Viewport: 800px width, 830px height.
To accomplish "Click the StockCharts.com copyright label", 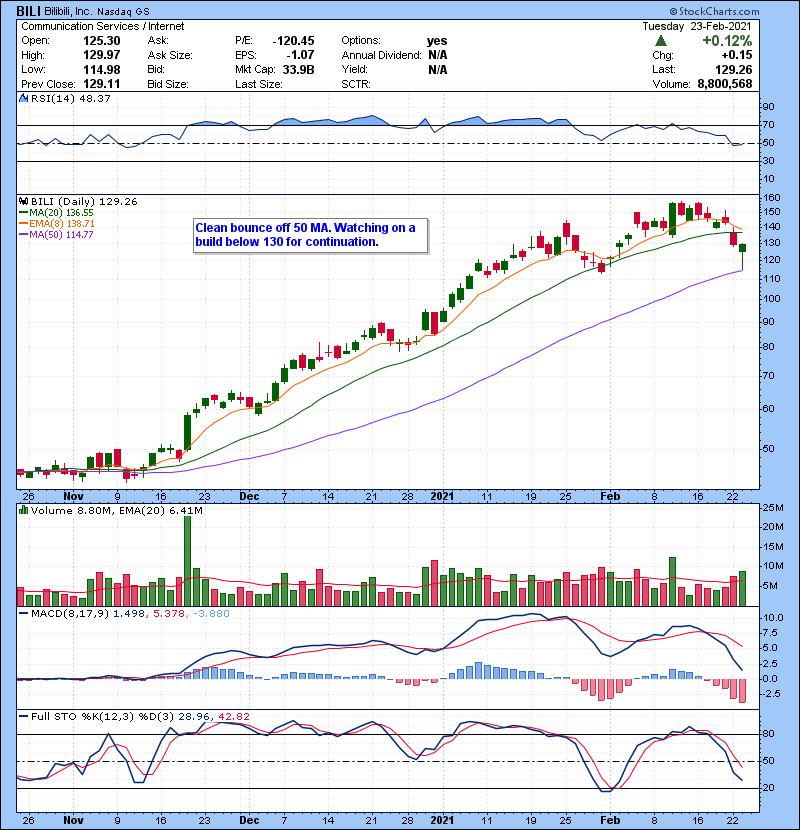I will click(714, 11).
